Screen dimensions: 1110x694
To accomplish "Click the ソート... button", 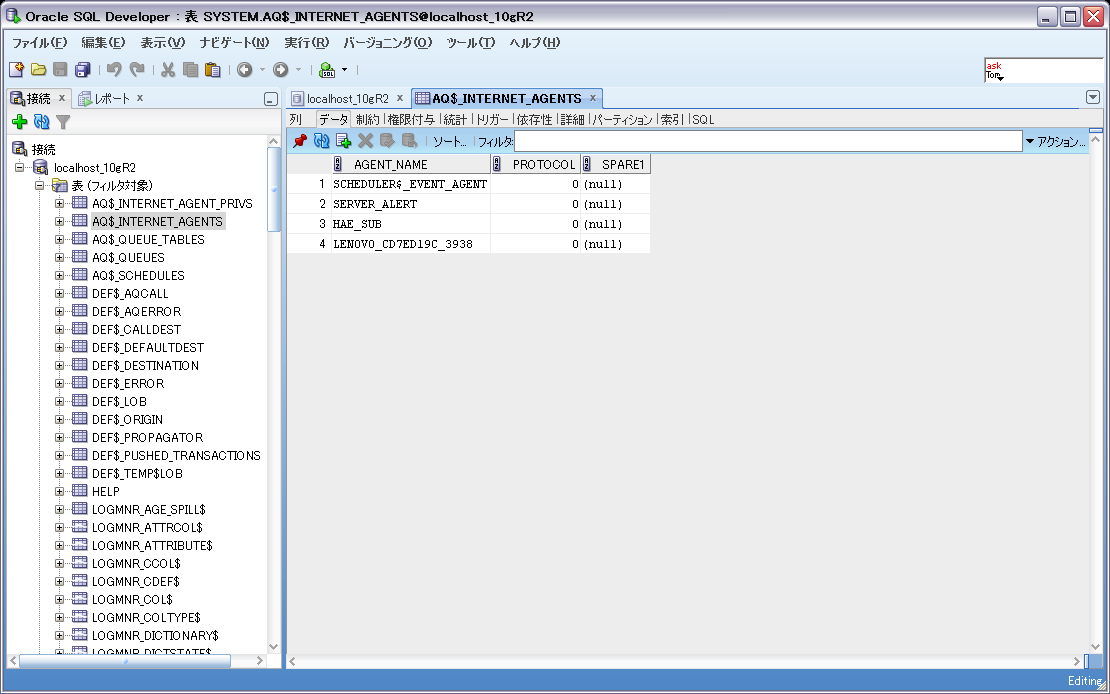I will (x=450, y=142).
